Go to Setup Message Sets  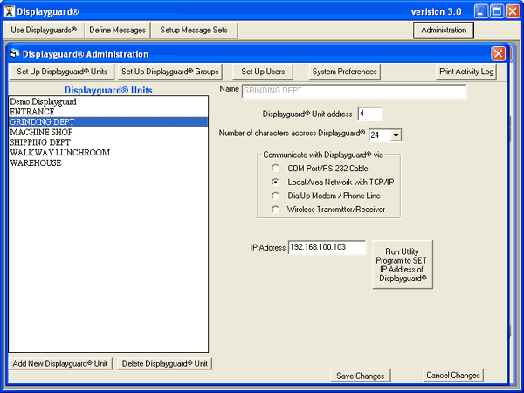pos(194,30)
